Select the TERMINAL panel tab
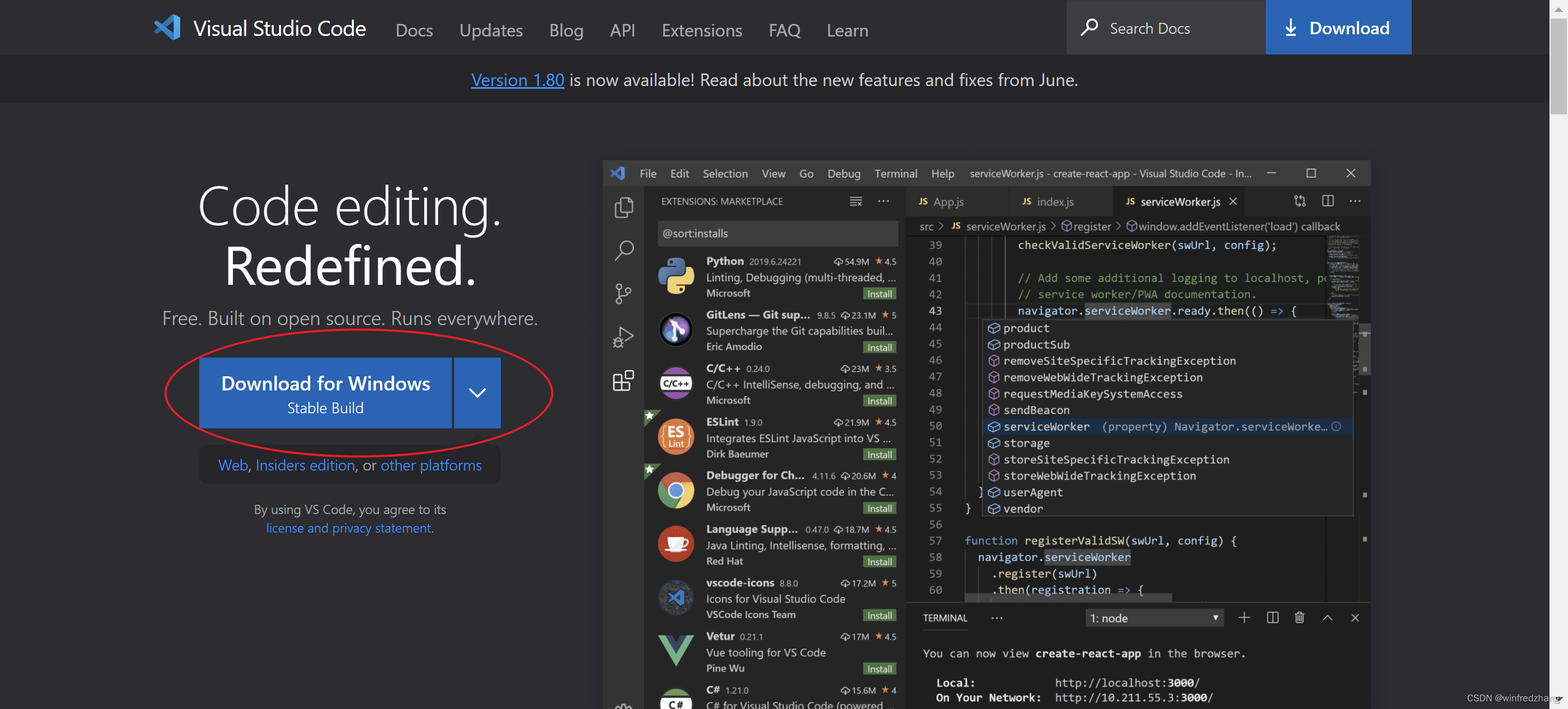 945,618
